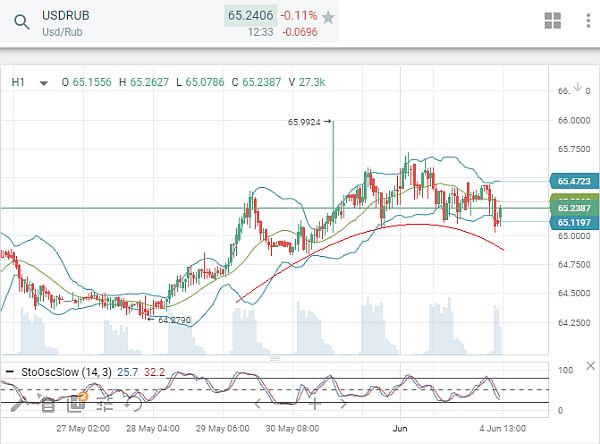The image size is (600, 444).
Task: Grab the panel divider handle above oscillator
Action: click(274, 358)
